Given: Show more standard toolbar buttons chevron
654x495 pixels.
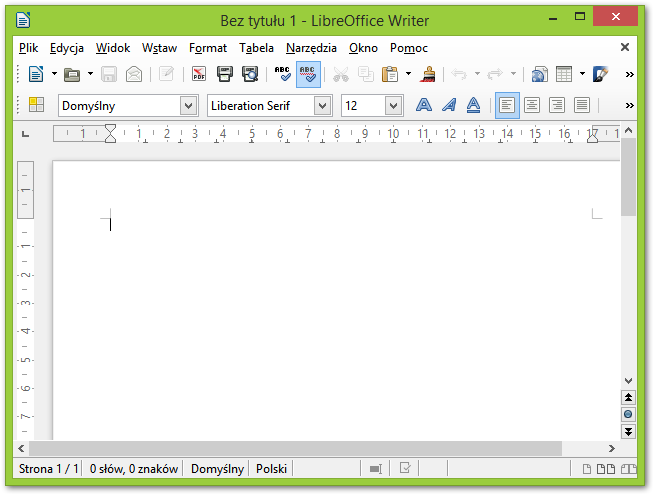Looking at the screenshot, I should (629, 75).
